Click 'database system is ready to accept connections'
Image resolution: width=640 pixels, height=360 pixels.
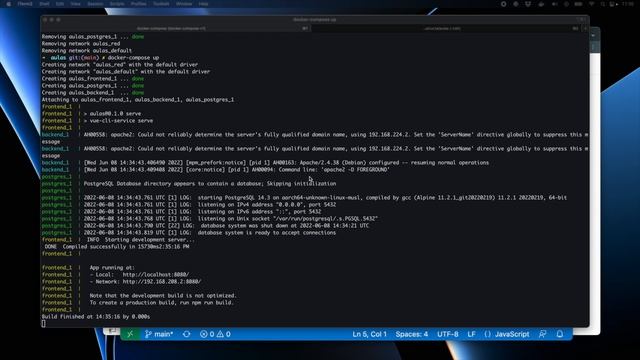pos(267,233)
